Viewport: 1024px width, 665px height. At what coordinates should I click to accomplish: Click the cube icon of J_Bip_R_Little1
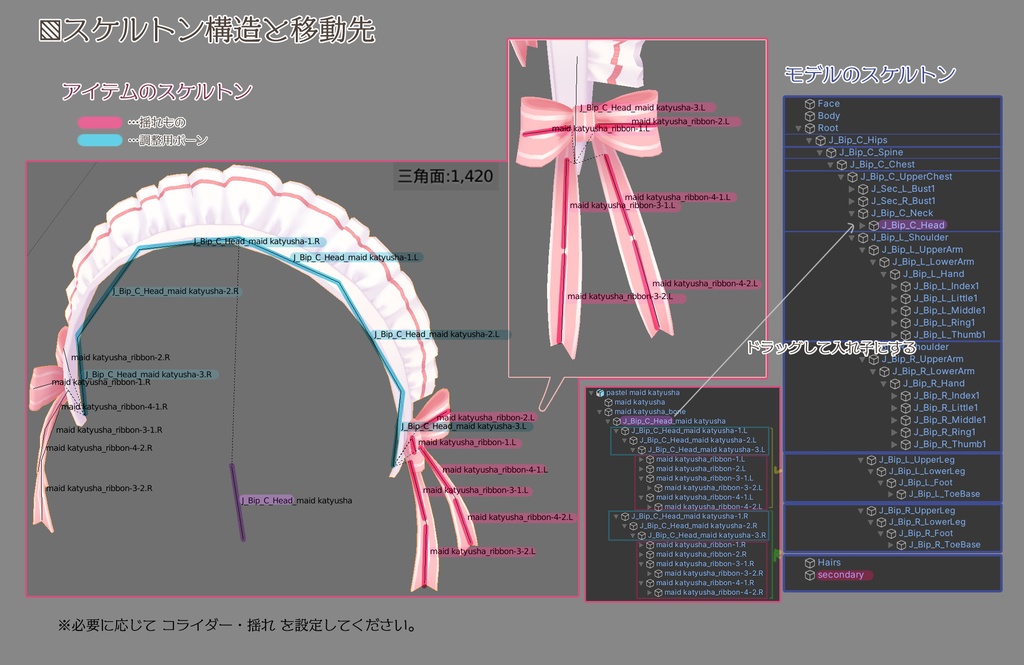click(x=906, y=408)
